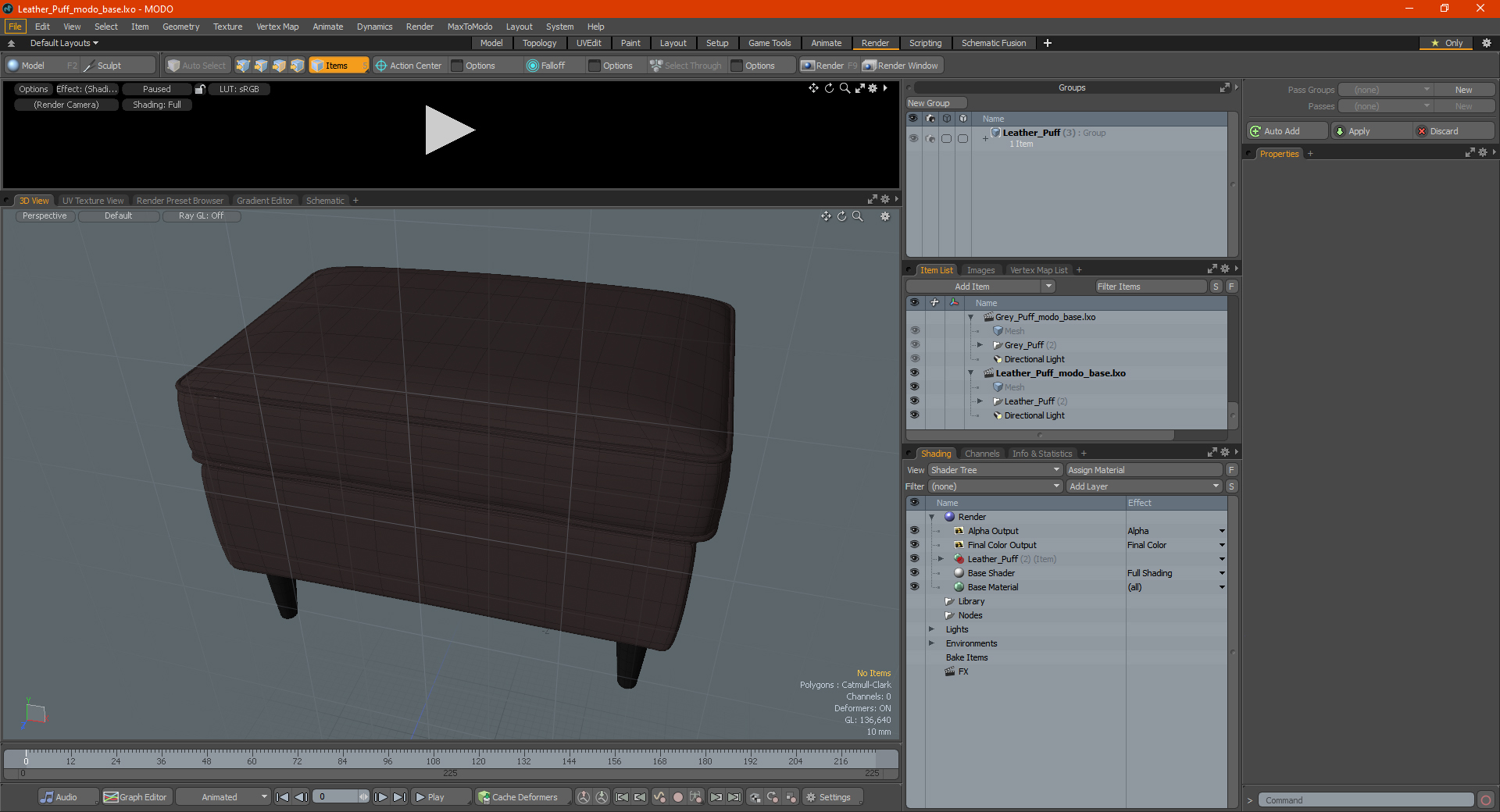Collapse the Render node in Shader Tree
The image size is (1500, 812).
931,517
